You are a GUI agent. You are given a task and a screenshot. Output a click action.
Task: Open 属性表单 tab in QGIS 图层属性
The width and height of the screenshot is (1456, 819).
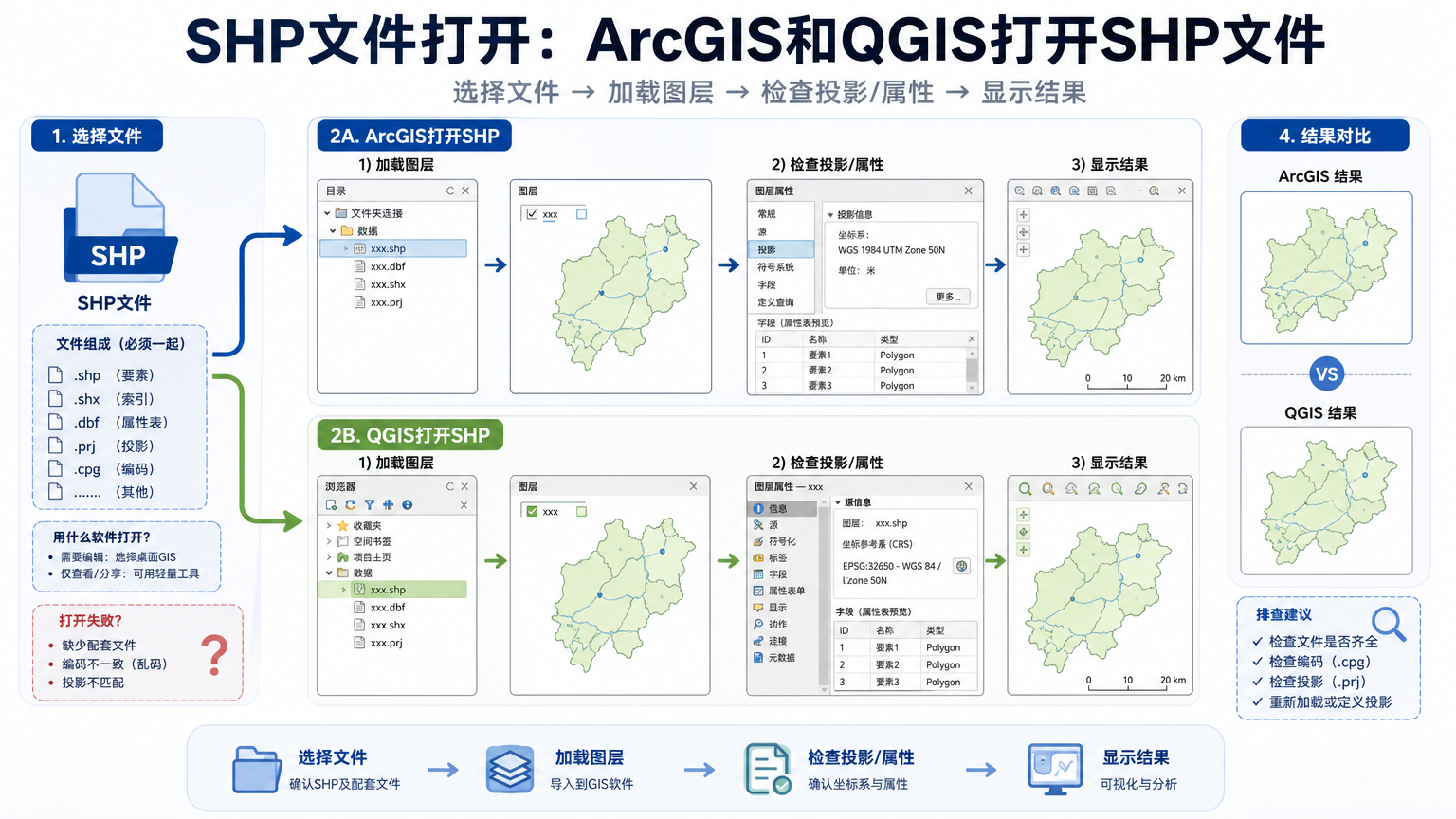(x=783, y=591)
